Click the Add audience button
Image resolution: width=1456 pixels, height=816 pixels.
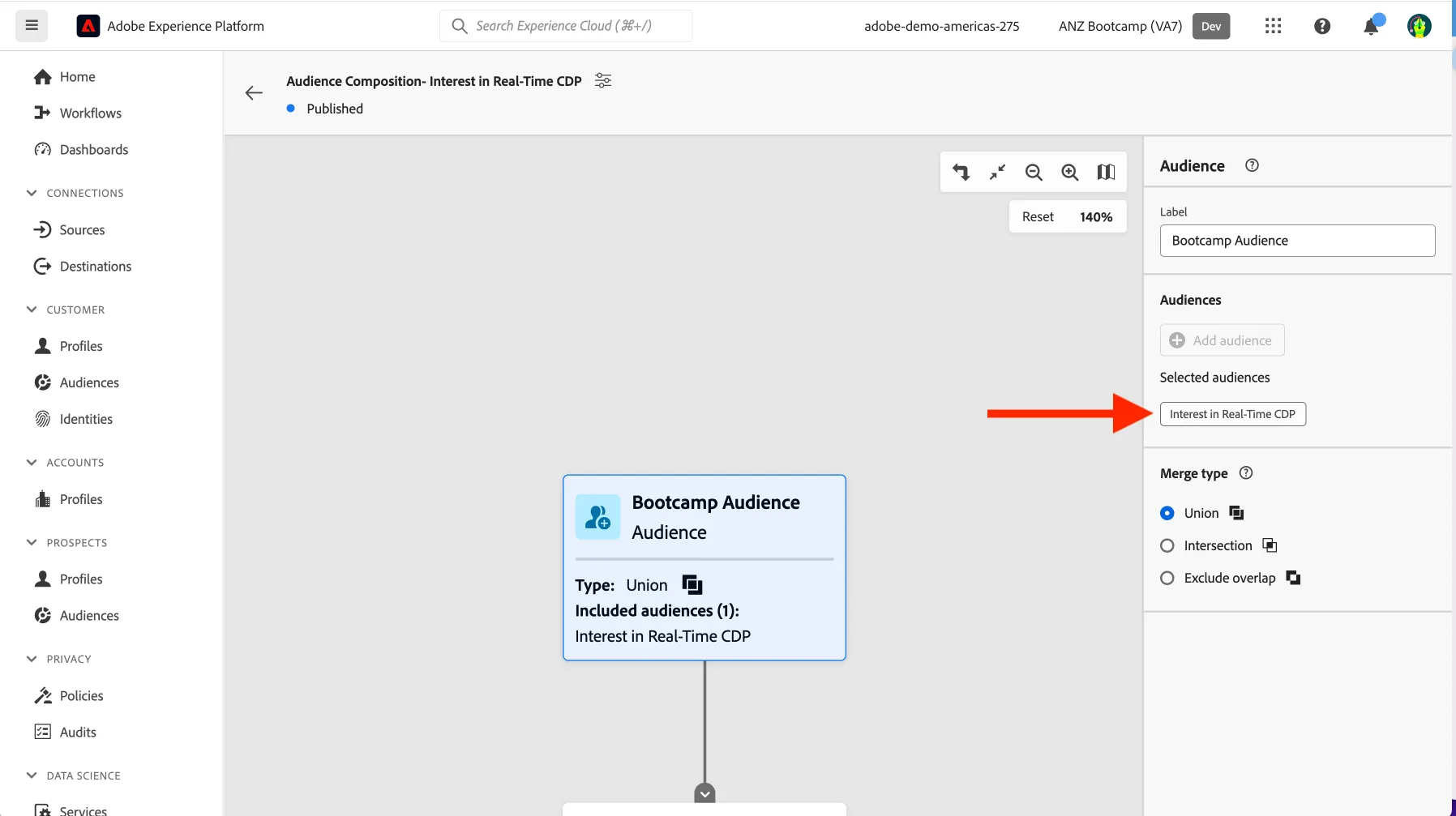point(1222,340)
